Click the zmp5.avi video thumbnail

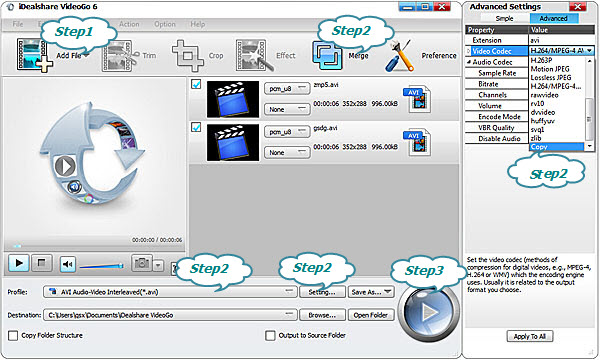tap(233, 99)
